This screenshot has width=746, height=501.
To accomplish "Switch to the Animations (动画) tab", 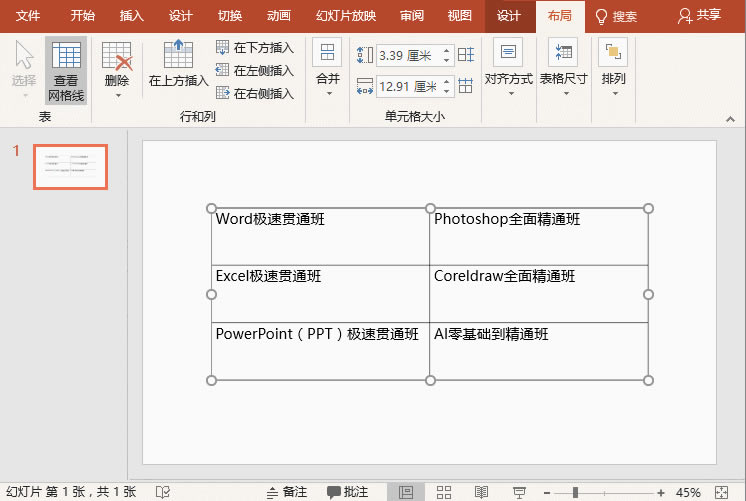I will point(279,16).
